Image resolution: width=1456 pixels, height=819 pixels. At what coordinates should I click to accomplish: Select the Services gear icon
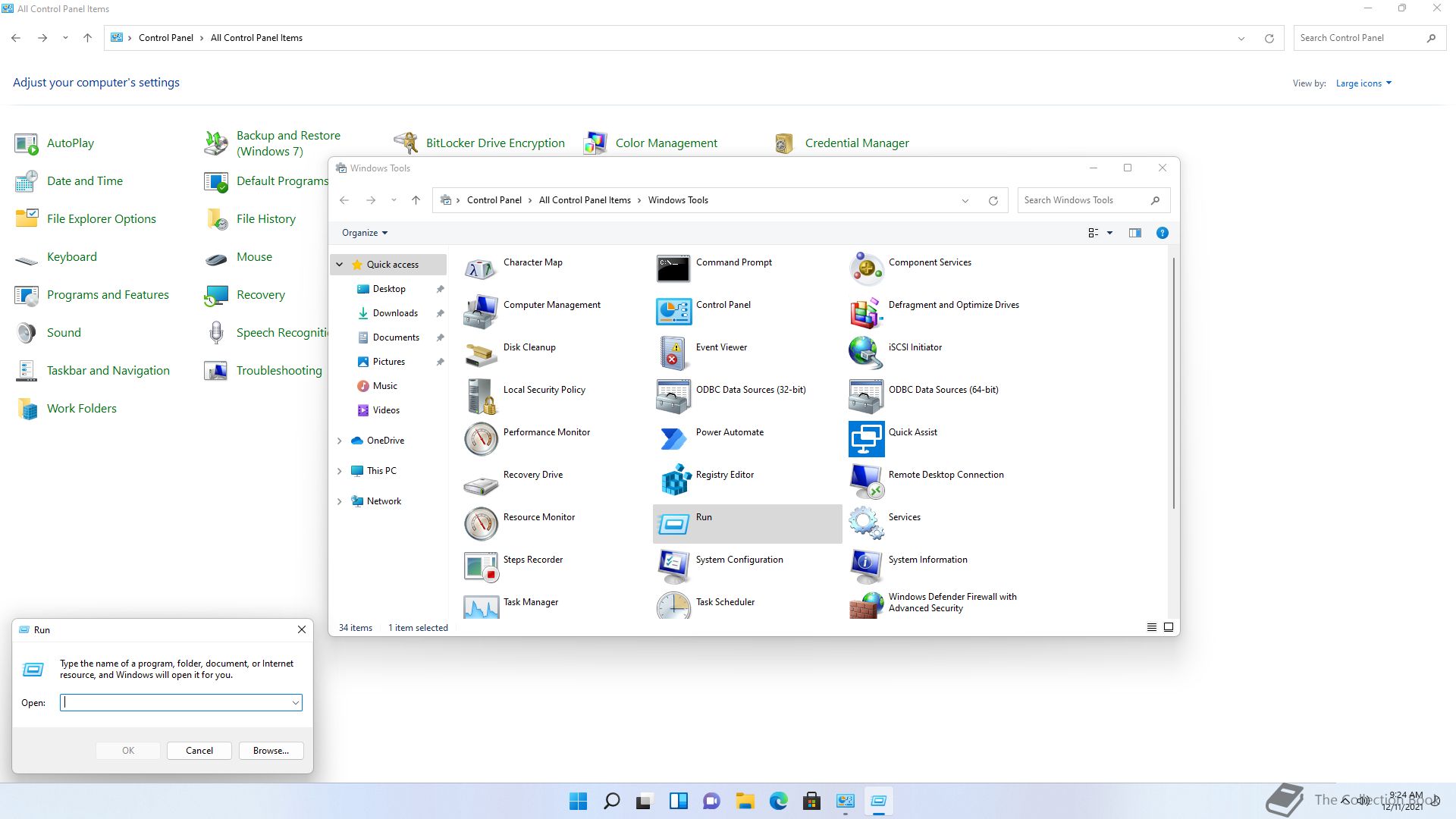click(x=866, y=523)
